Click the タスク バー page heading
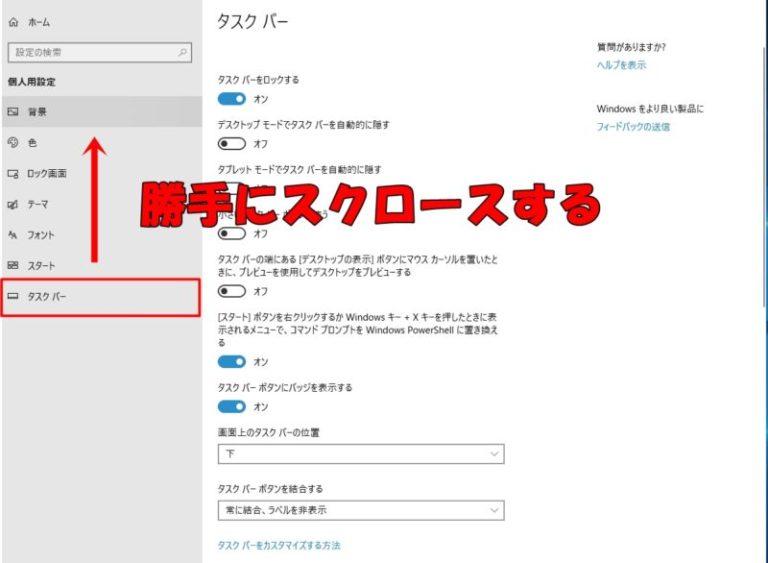 pos(252,21)
